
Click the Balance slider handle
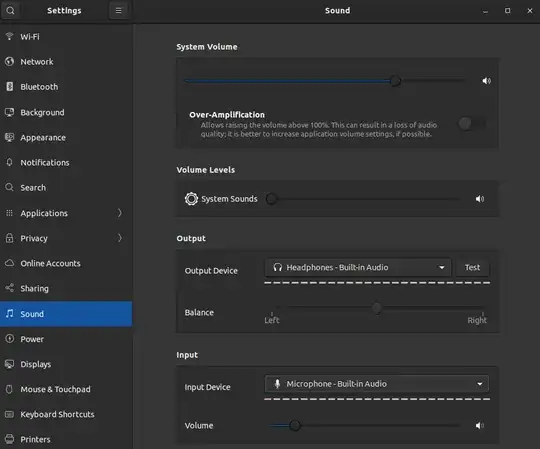[377, 308]
